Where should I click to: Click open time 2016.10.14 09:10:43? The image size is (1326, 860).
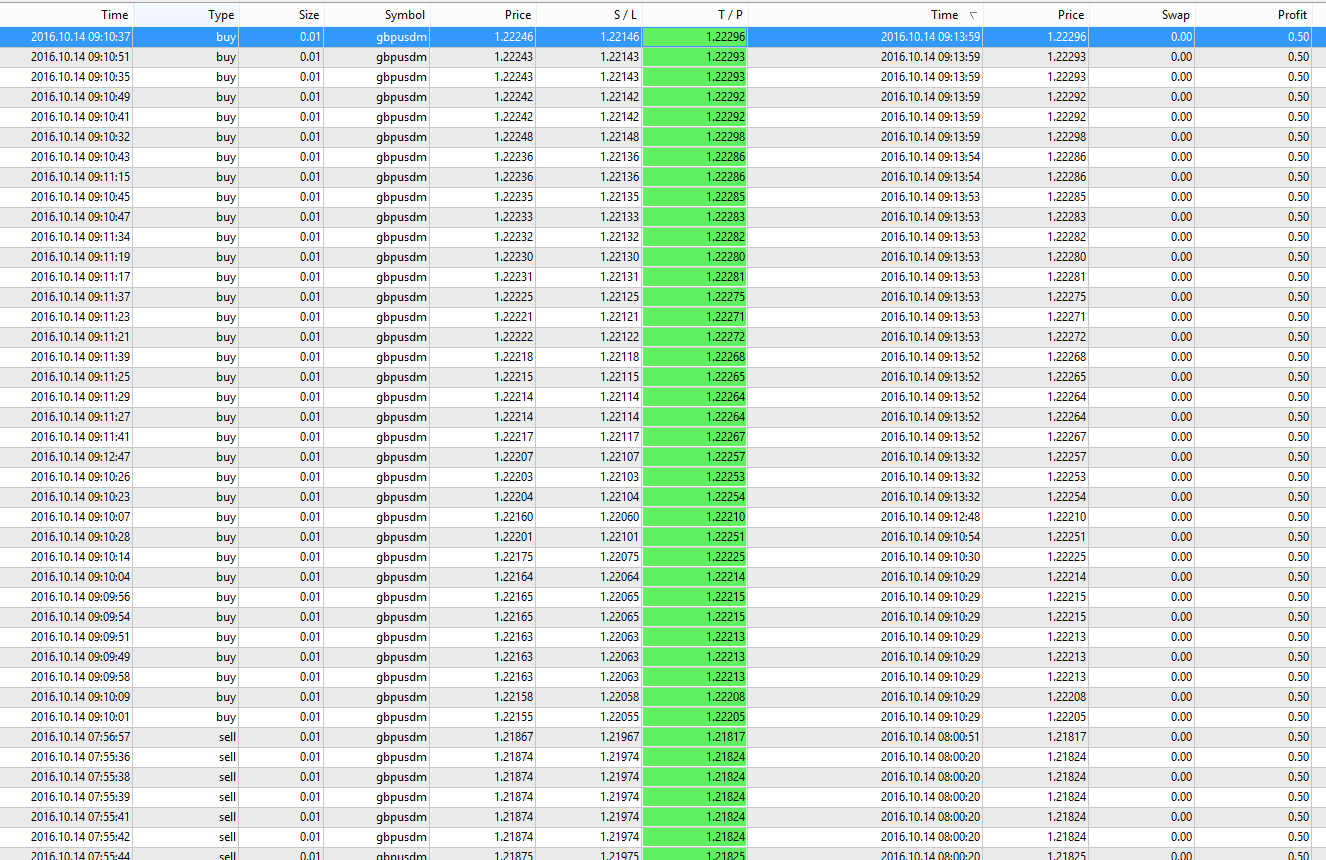pyautogui.click(x=80, y=157)
